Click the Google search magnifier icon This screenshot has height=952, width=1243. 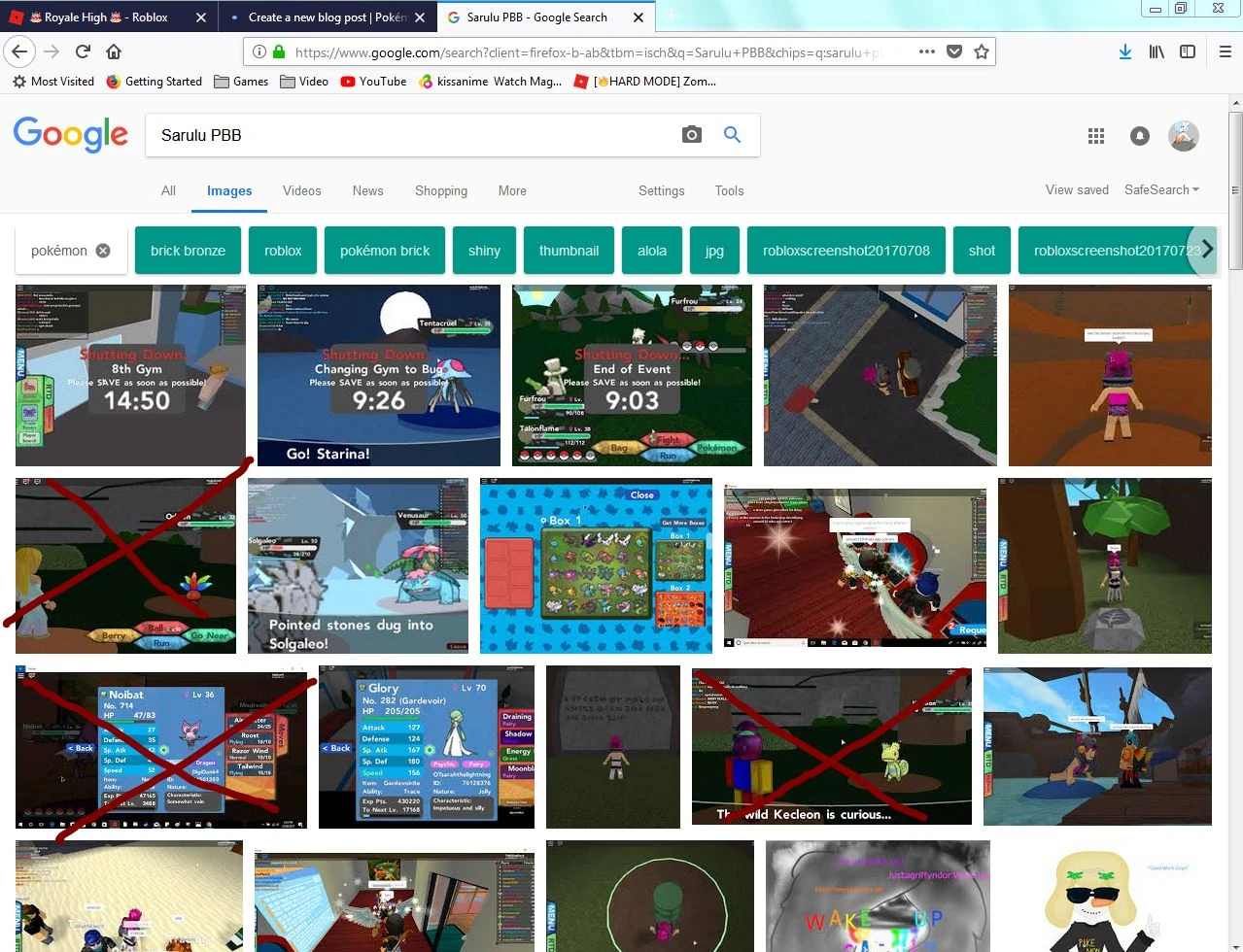click(732, 135)
